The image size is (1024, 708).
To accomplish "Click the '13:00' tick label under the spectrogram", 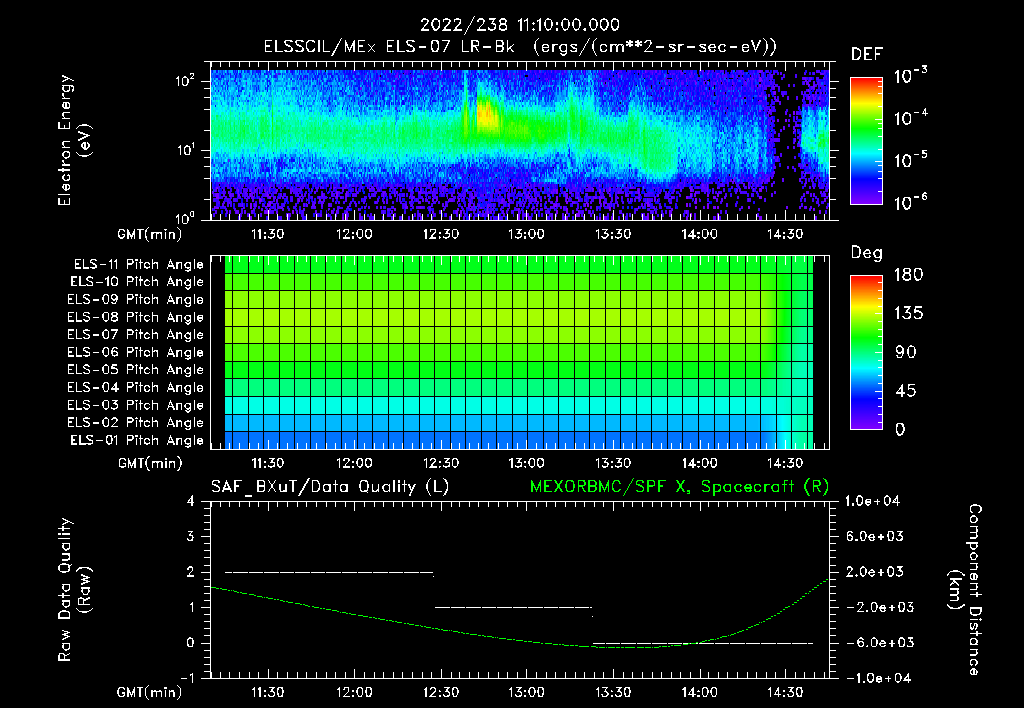I will tap(526, 234).
